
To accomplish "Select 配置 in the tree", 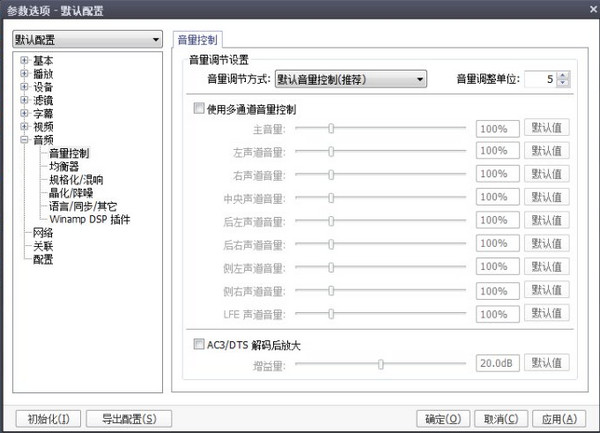I will pyautogui.click(x=43, y=259).
